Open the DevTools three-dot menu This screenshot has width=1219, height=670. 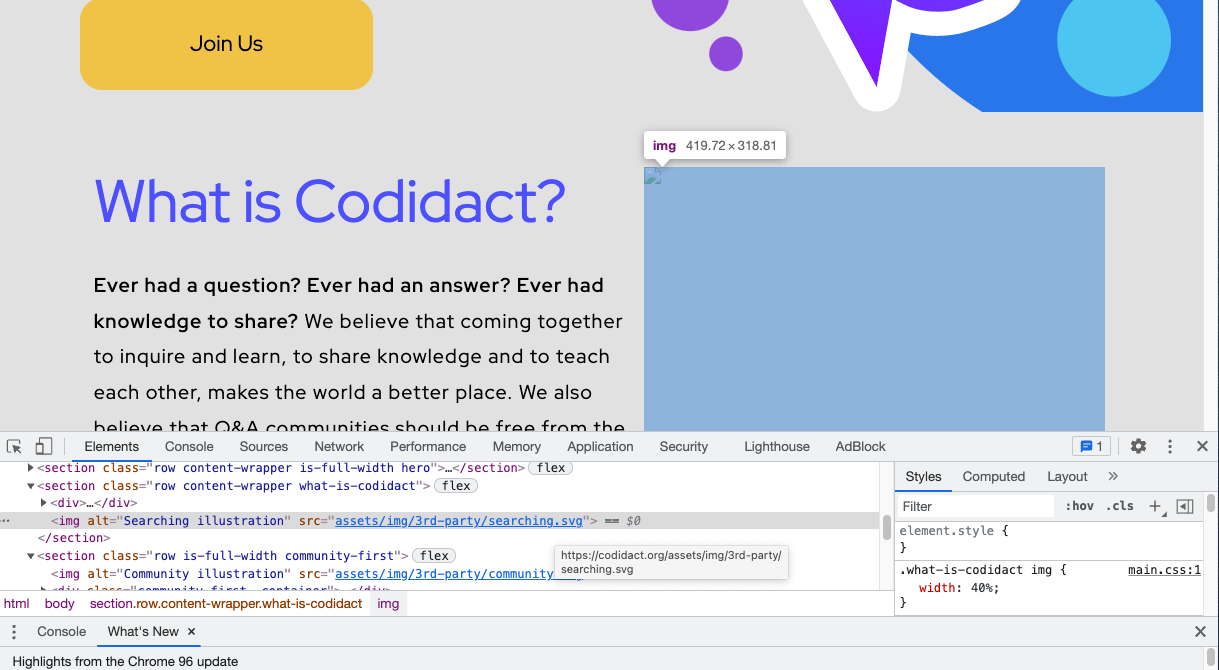pos(1170,446)
